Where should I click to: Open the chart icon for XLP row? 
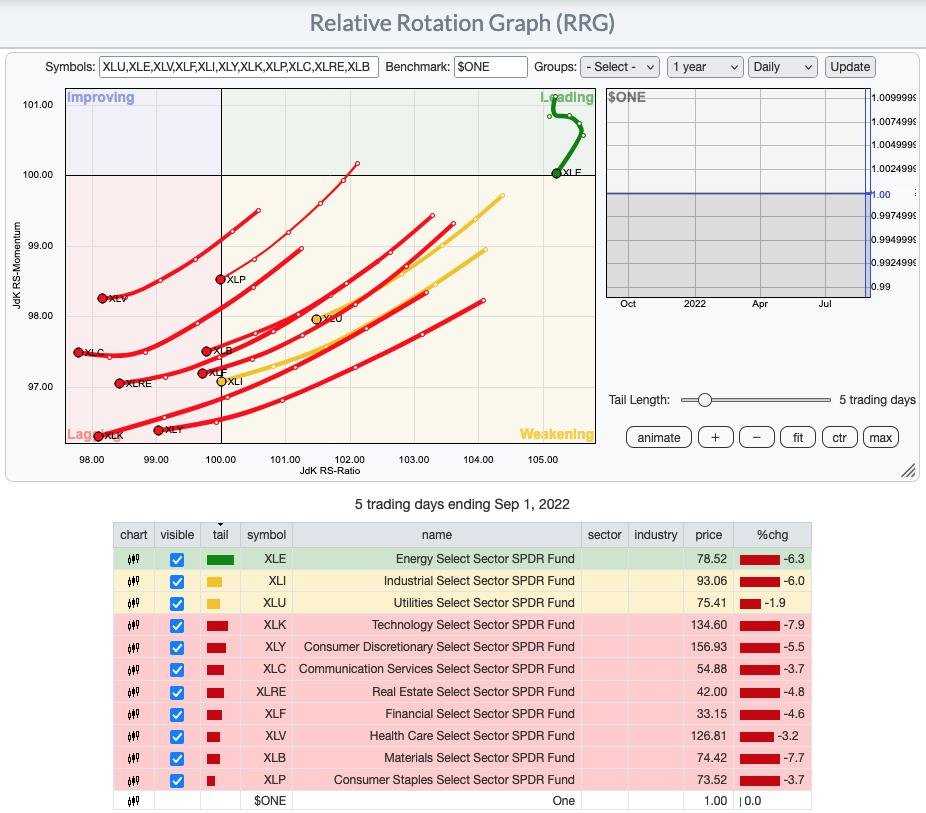click(133, 780)
